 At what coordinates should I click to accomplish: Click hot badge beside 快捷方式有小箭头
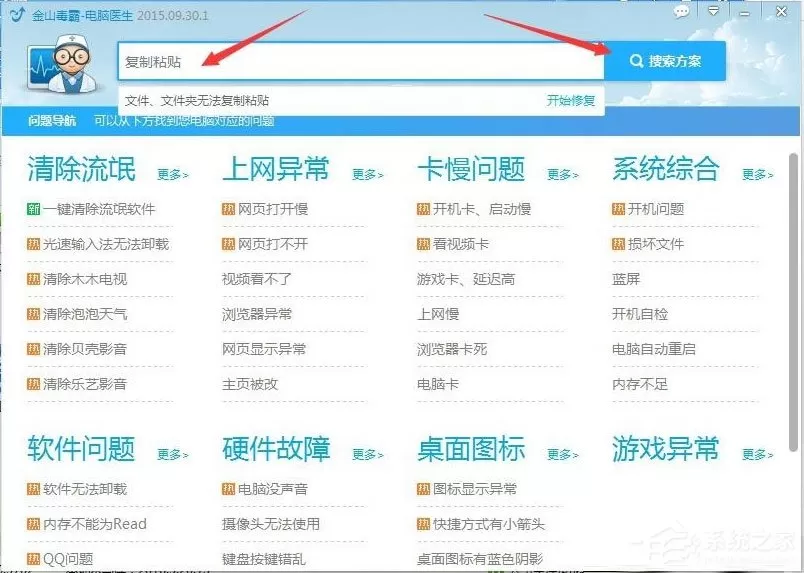coord(423,524)
